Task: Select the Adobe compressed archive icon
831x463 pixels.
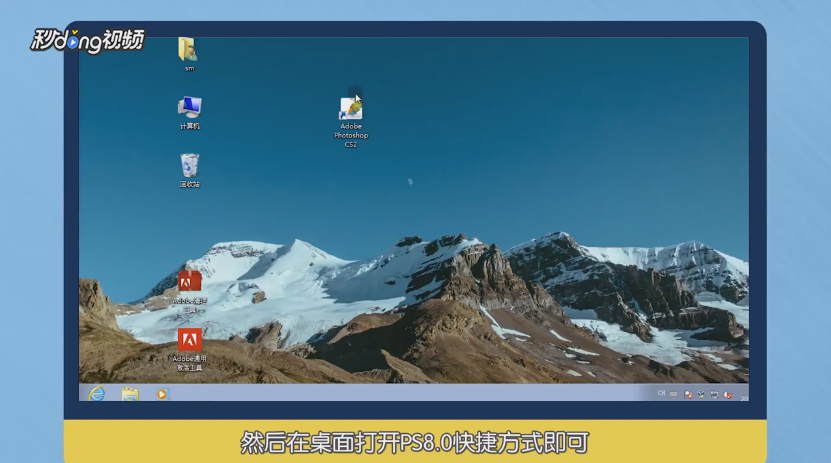Action: click(189, 281)
